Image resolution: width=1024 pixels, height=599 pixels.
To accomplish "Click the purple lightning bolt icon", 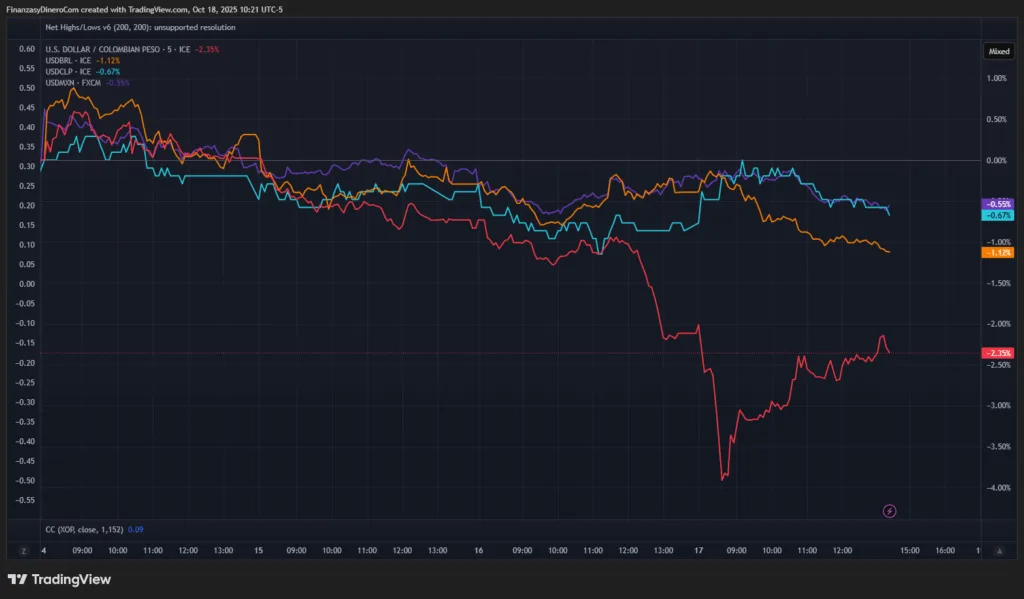I will 889,511.
